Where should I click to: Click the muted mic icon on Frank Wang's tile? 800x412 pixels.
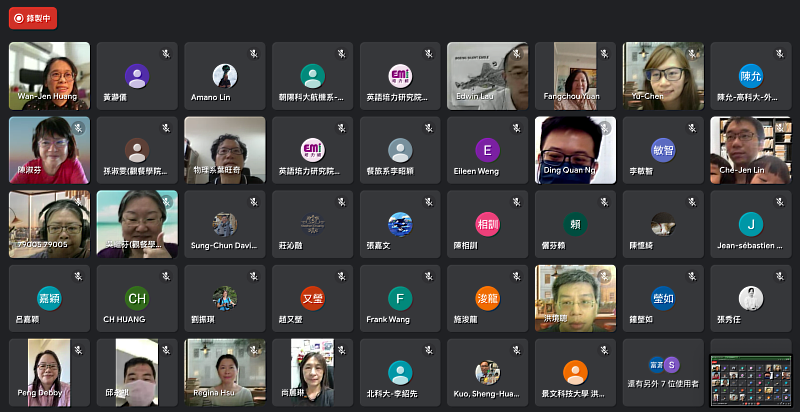429,276
